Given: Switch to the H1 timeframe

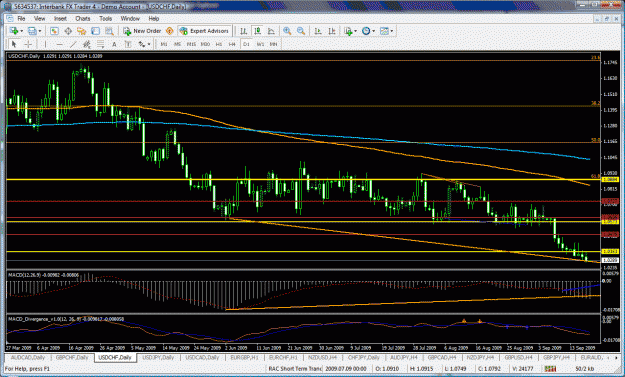Looking at the screenshot, I should pyautogui.click(x=219, y=44).
